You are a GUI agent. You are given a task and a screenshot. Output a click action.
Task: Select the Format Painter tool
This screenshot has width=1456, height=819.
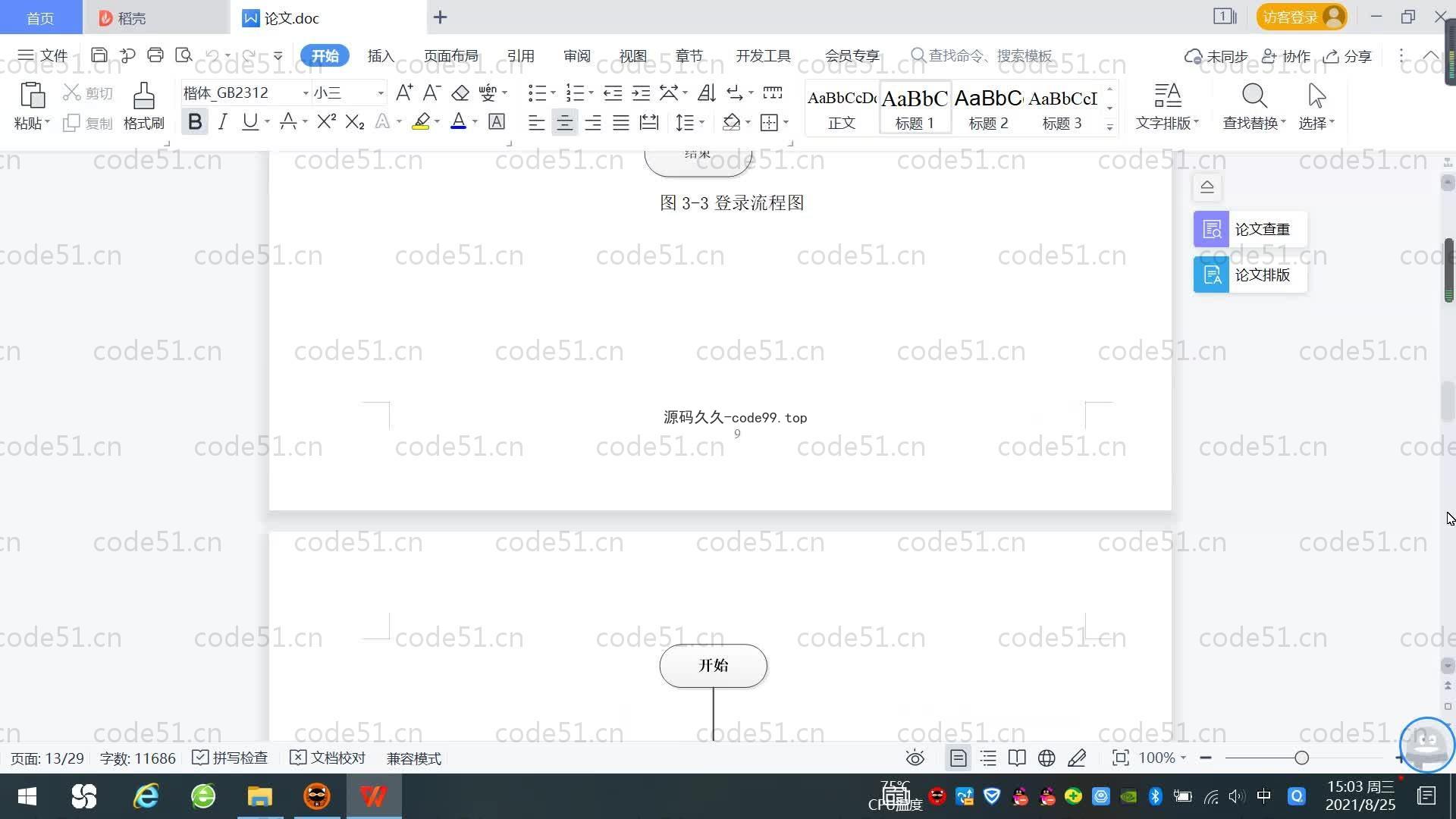(144, 105)
